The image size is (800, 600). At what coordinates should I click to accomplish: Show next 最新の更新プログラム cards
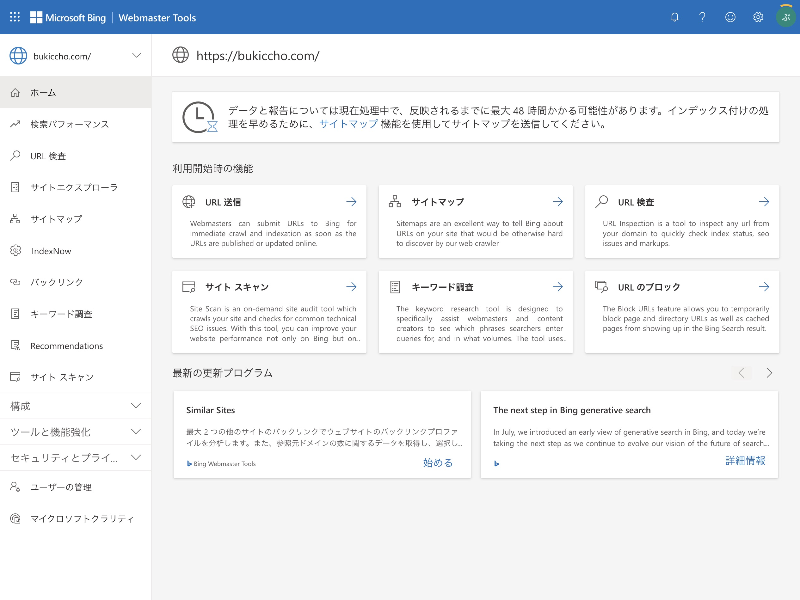click(769, 373)
